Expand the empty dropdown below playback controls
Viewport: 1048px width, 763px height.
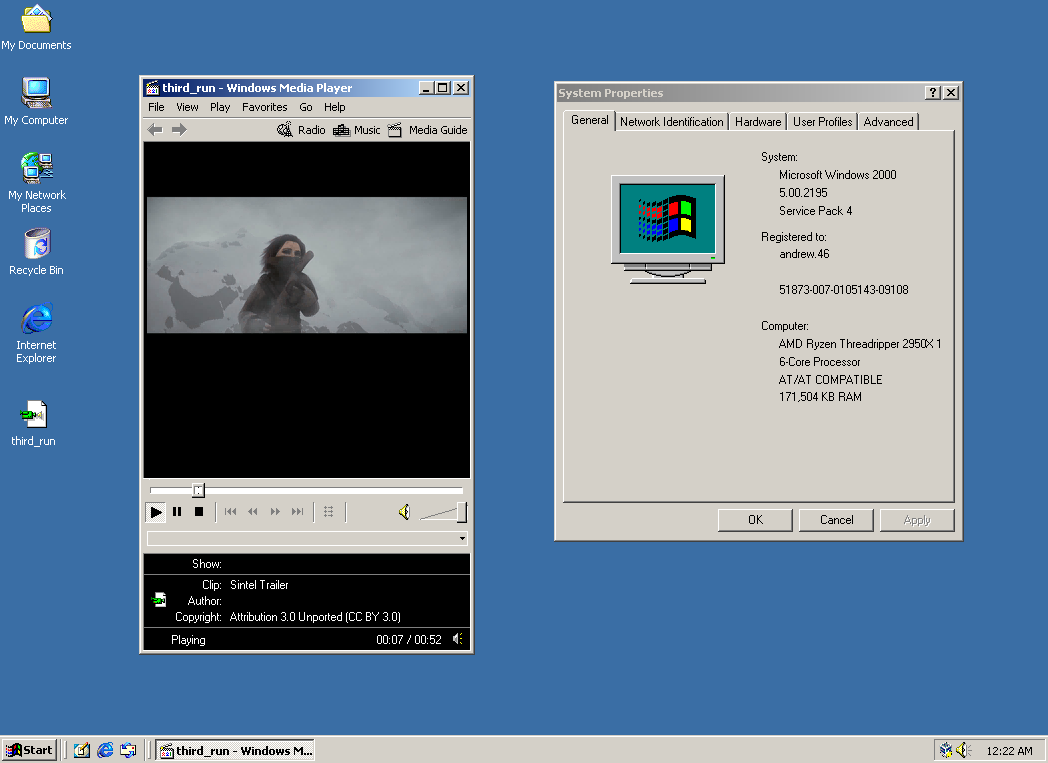[462, 539]
